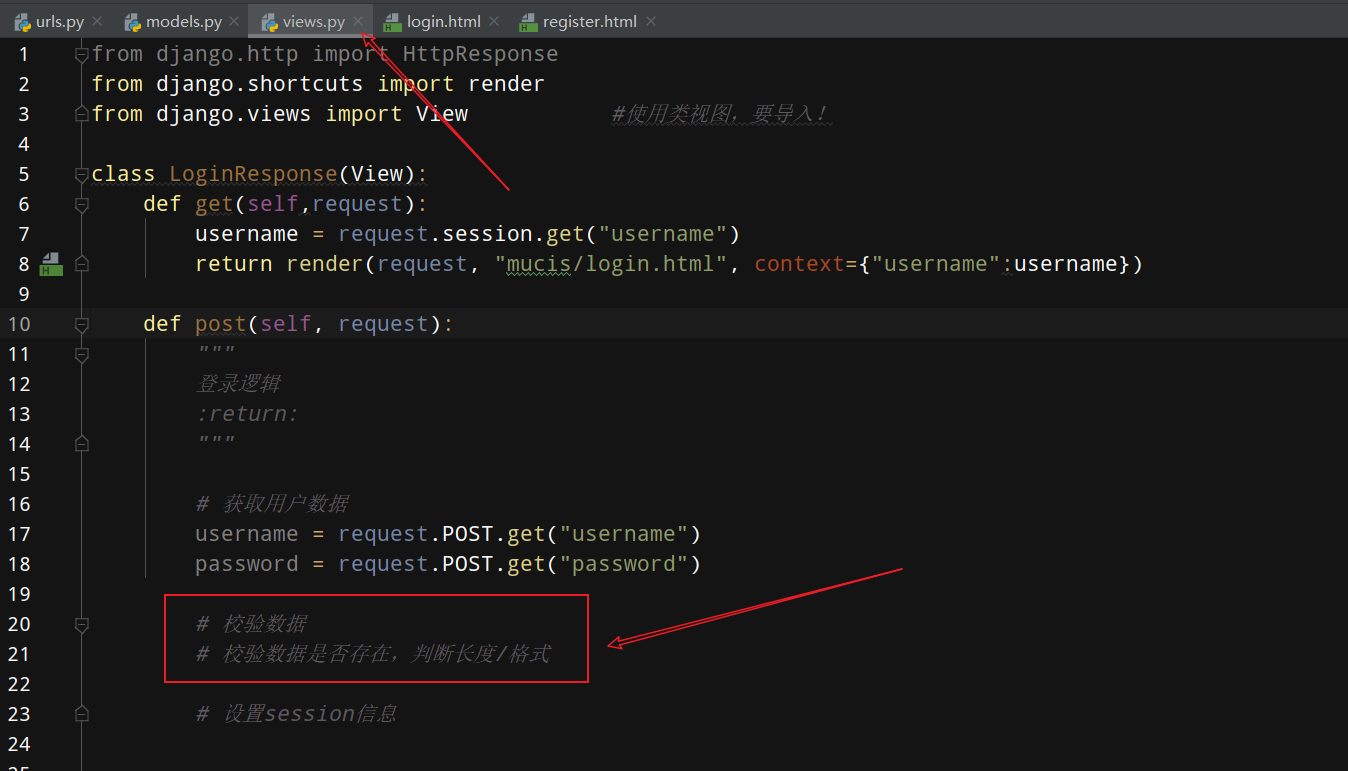This screenshot has width=1348, height=771.
Task: Click the "username" string on line 17
Action: [x=624, y=534]
